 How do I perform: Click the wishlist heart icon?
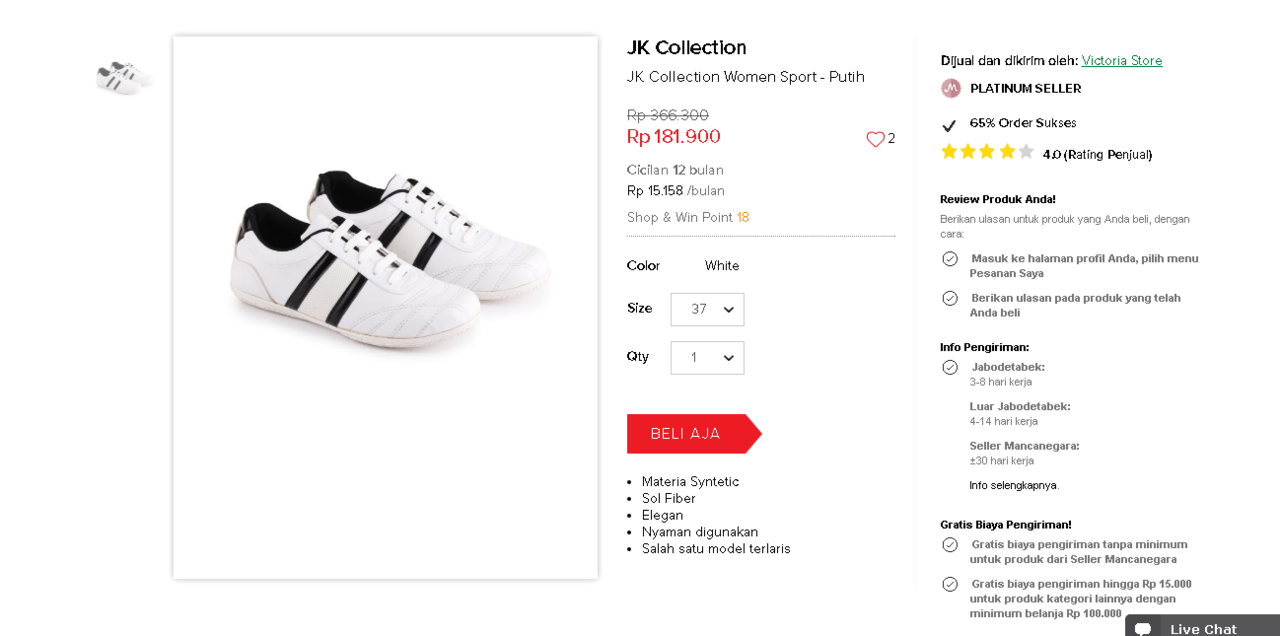point(875,139)
